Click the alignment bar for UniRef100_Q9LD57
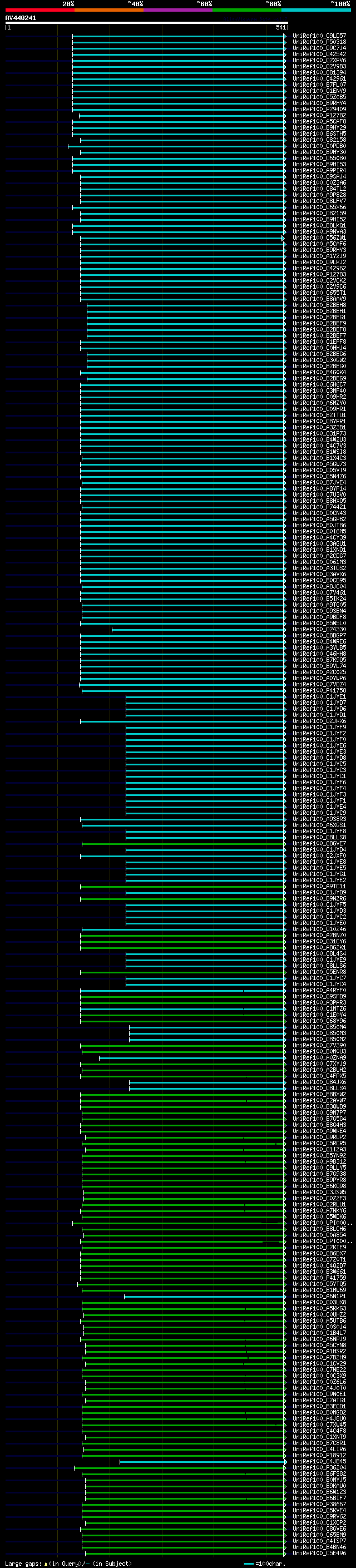Viewport: 356px width, 1568px height. (x=180, y=36)
